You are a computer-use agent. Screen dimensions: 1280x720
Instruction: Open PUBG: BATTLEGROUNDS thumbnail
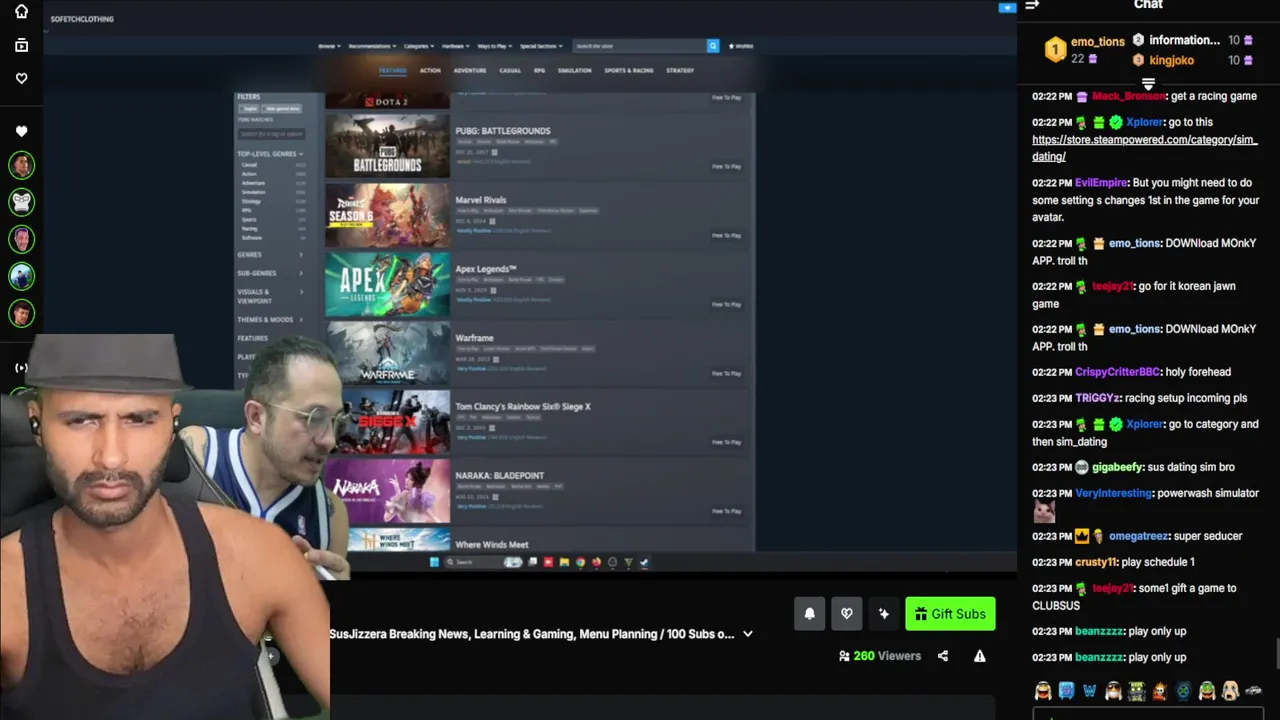(388, 147)
